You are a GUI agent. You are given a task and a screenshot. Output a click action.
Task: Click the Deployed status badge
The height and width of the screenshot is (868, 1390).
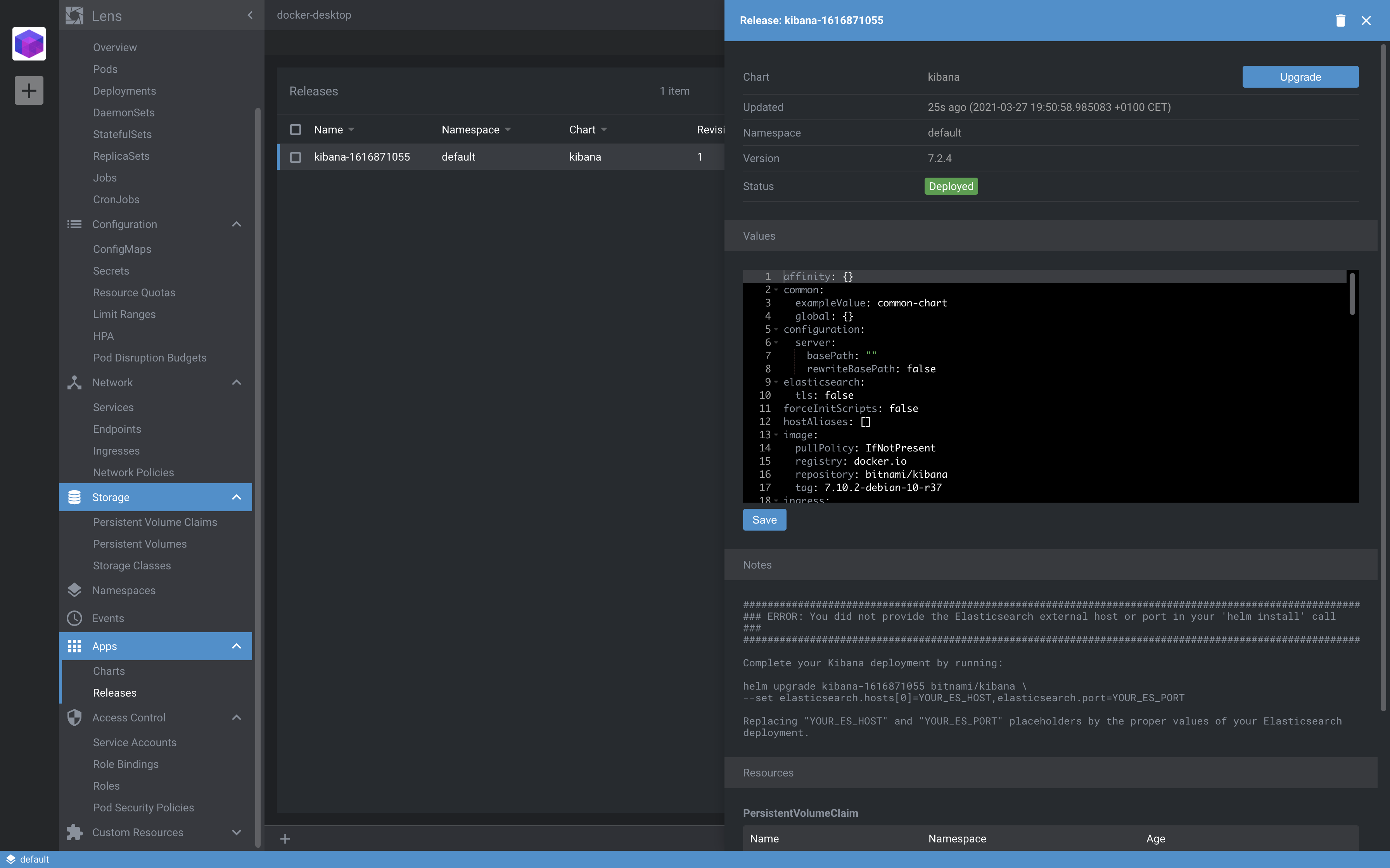tap(950, 186)
